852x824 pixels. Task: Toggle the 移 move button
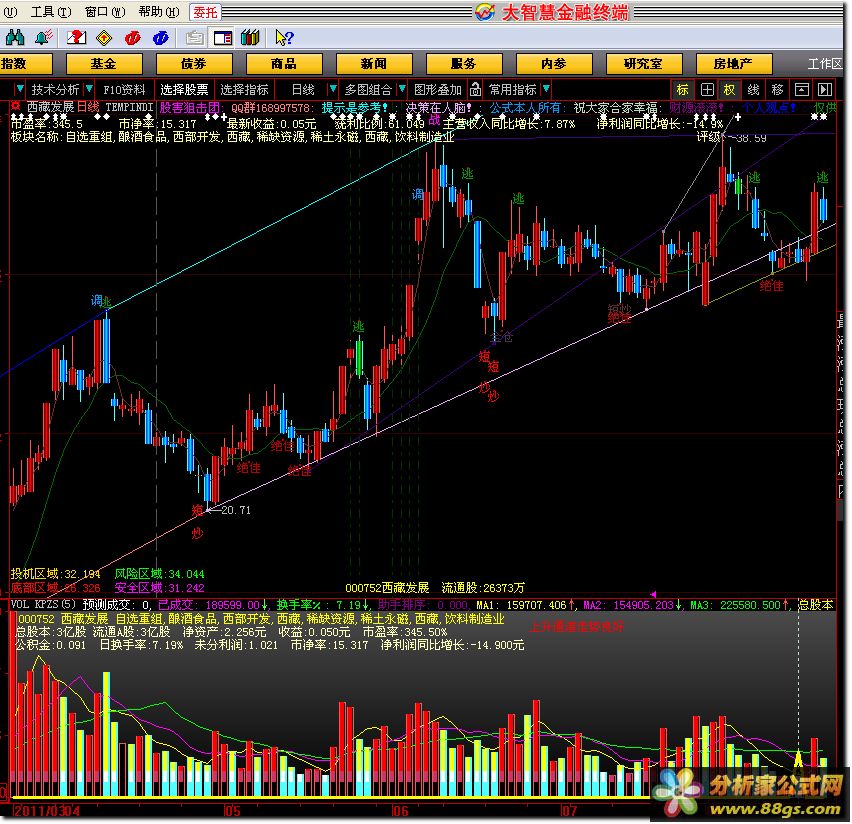pyautogui.click(x=778, y=89)
